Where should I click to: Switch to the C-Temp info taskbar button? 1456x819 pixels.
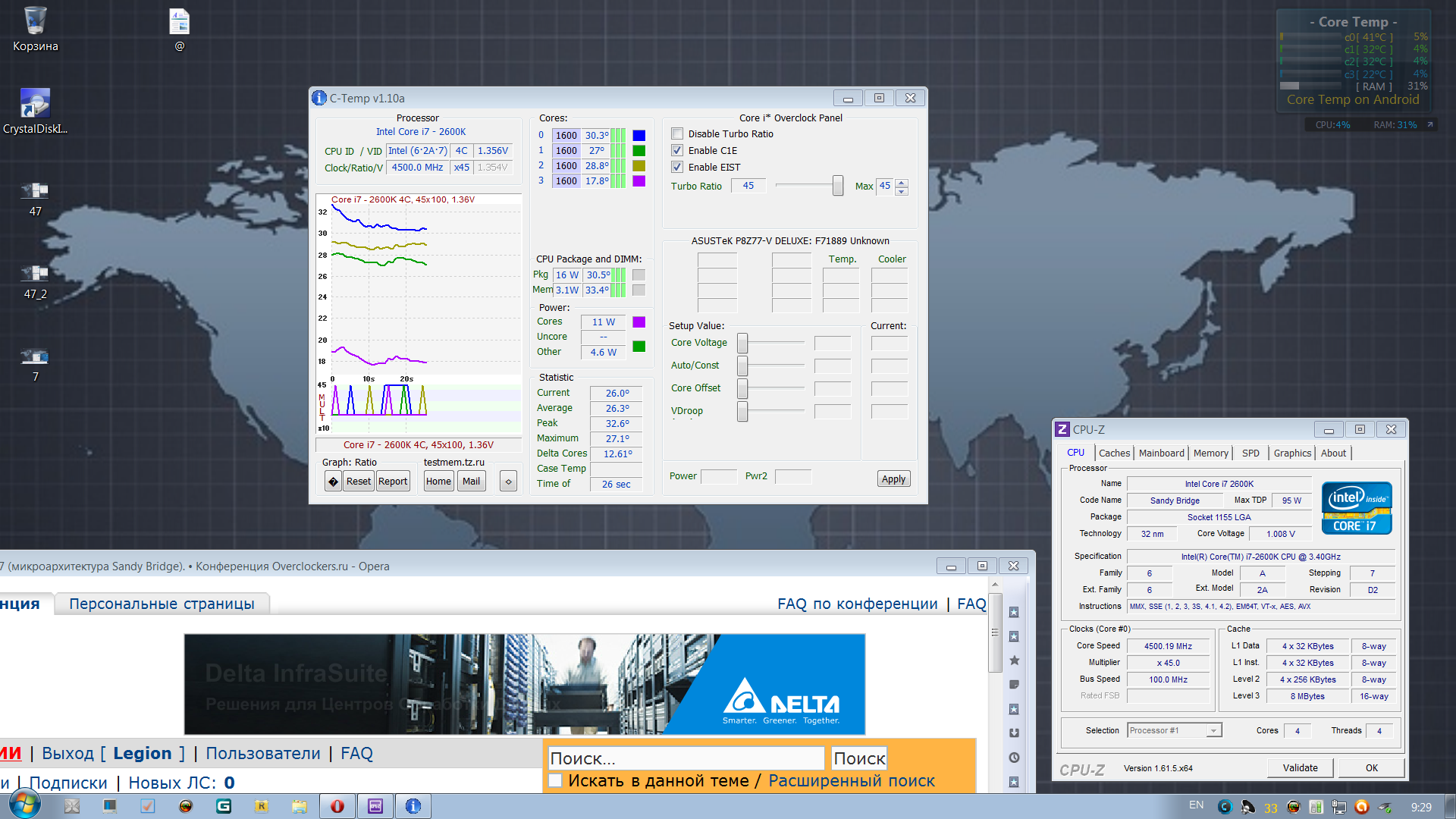[x=413, y=806]
